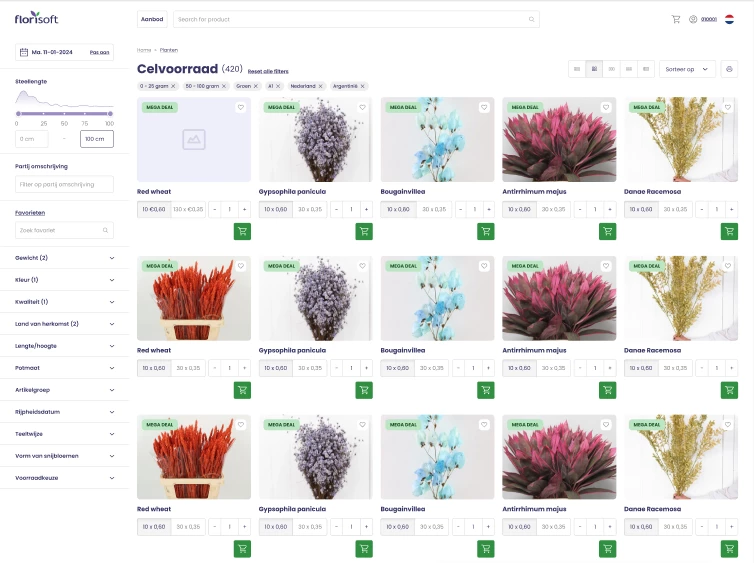Open the shopping cart in the header
This screenshot has width=754, height=563.
676,19
